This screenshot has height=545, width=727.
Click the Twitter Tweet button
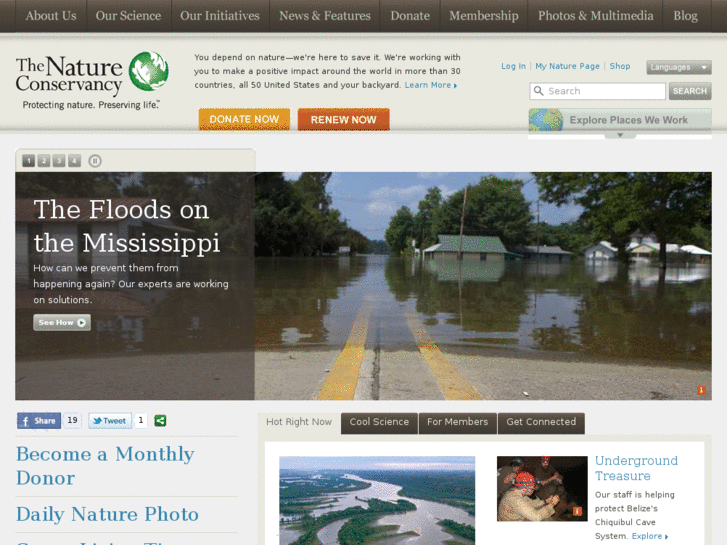[110, 421]
